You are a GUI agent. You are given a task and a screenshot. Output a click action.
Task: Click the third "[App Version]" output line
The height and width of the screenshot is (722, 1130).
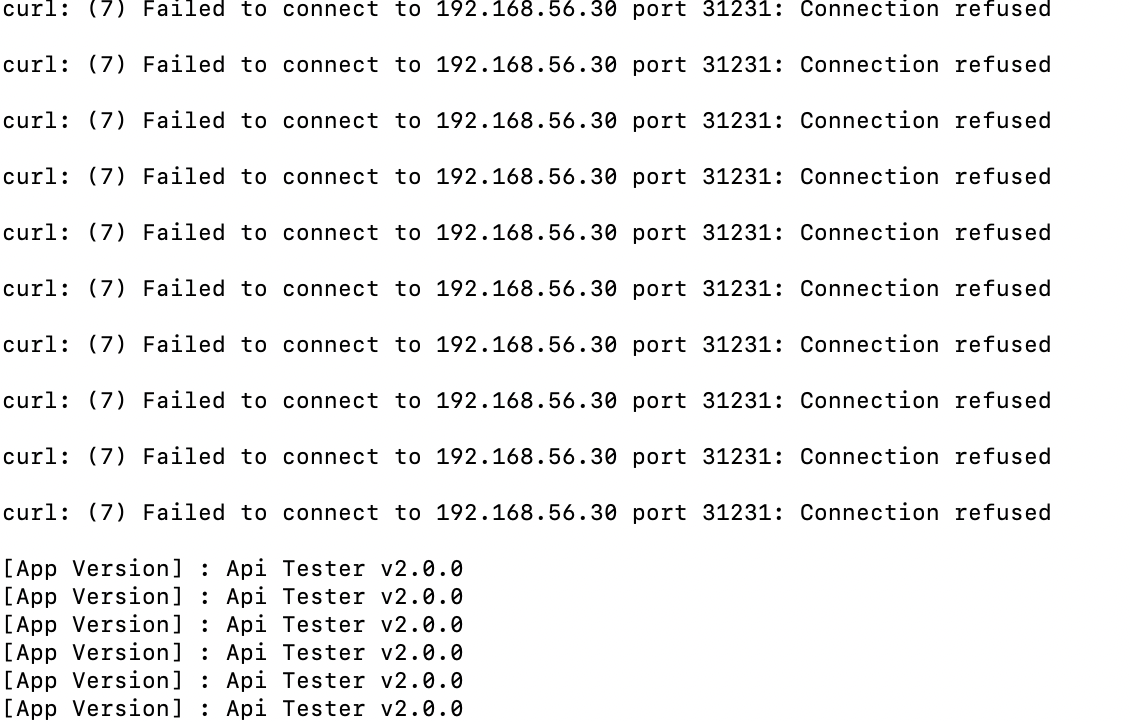233,625
